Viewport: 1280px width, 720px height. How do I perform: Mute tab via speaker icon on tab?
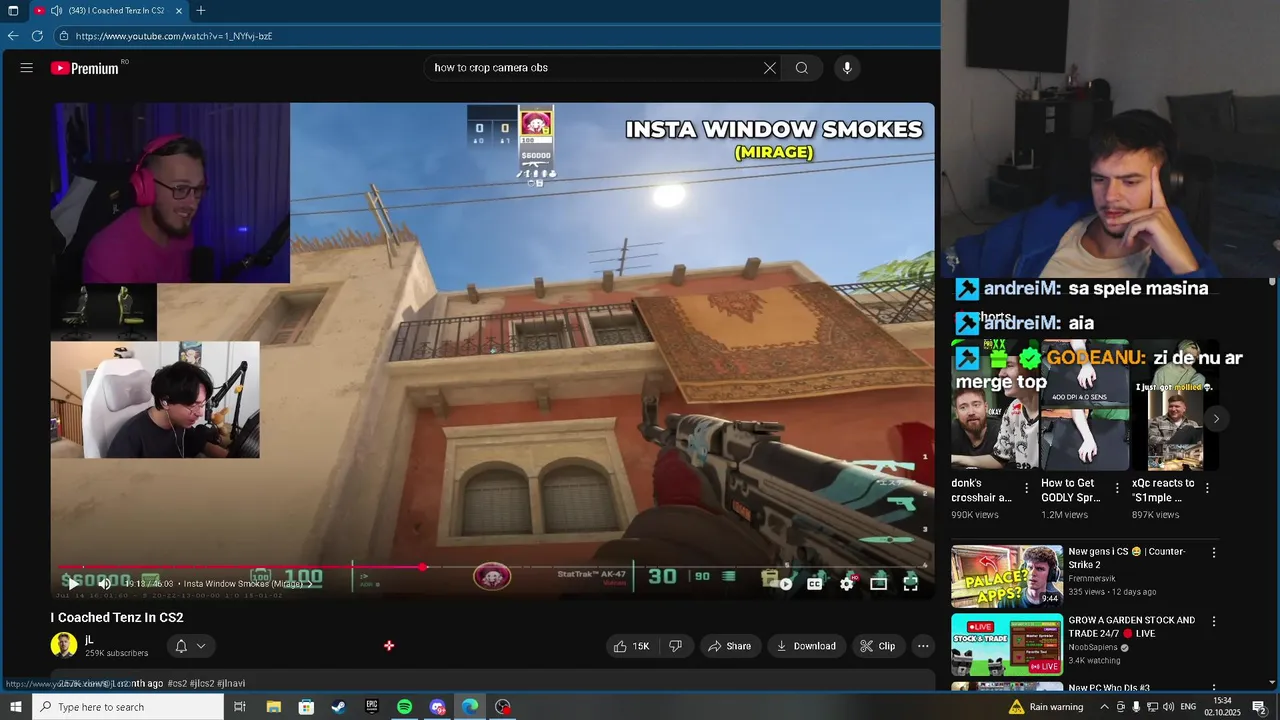(x=56, y=11)
